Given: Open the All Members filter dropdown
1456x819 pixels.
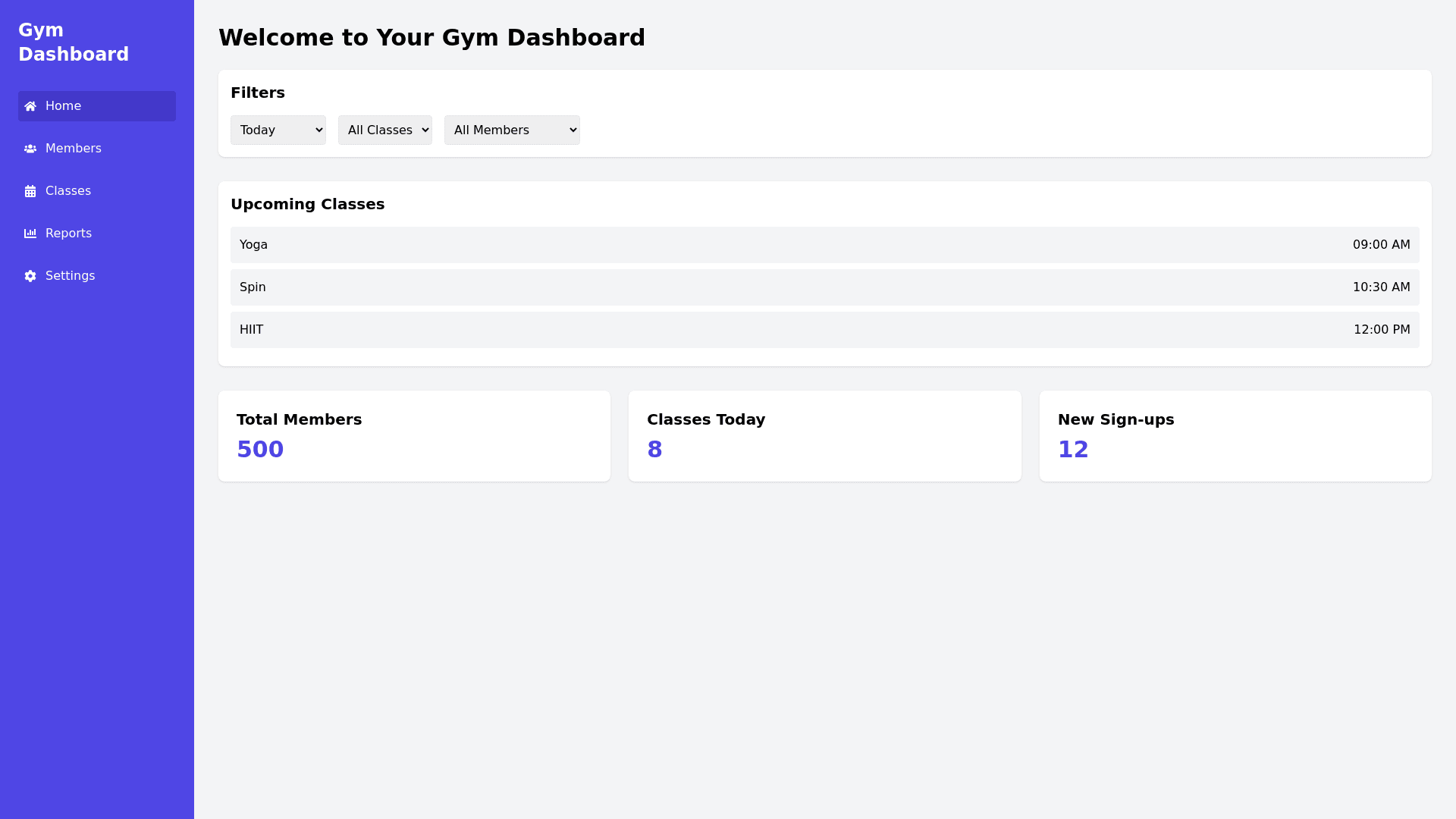Looking at the screenshot, I should 512,130.
